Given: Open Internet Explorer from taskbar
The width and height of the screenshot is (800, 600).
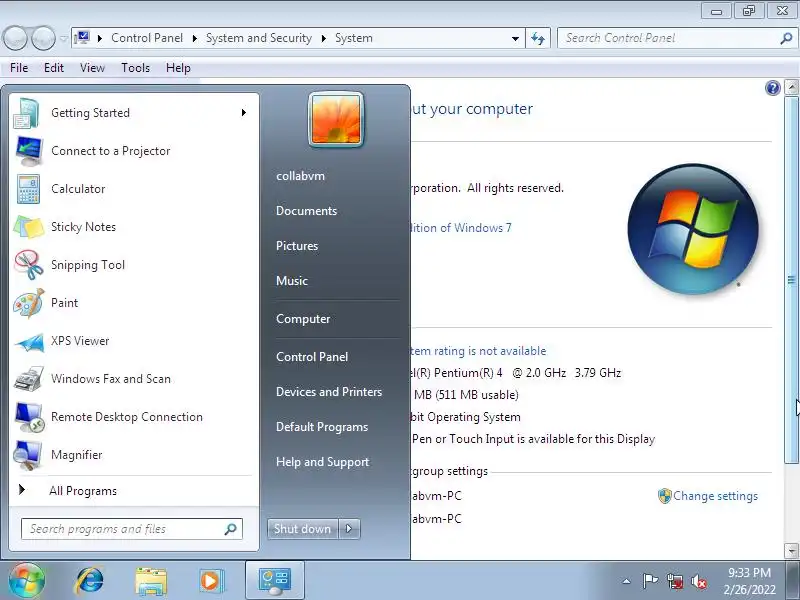Looking at the screenshot, I should coord(89,581).
